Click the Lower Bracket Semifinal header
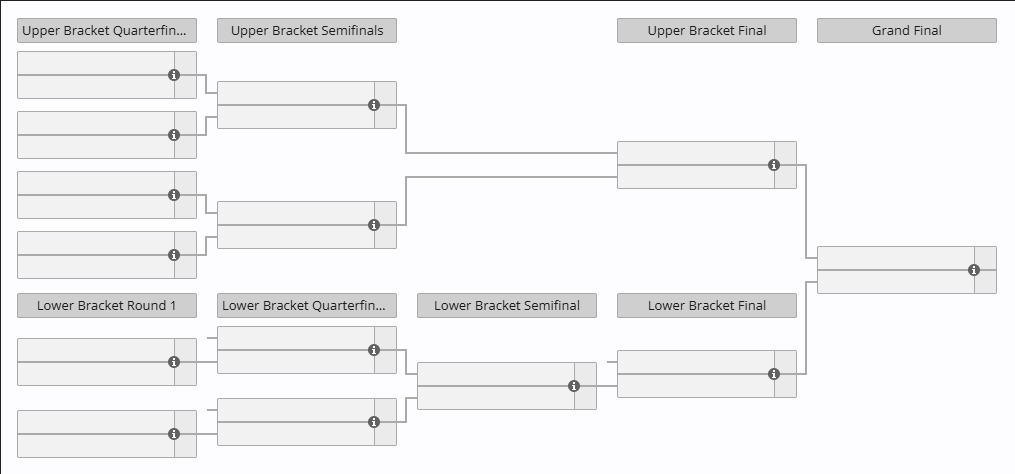 [507, 306]
